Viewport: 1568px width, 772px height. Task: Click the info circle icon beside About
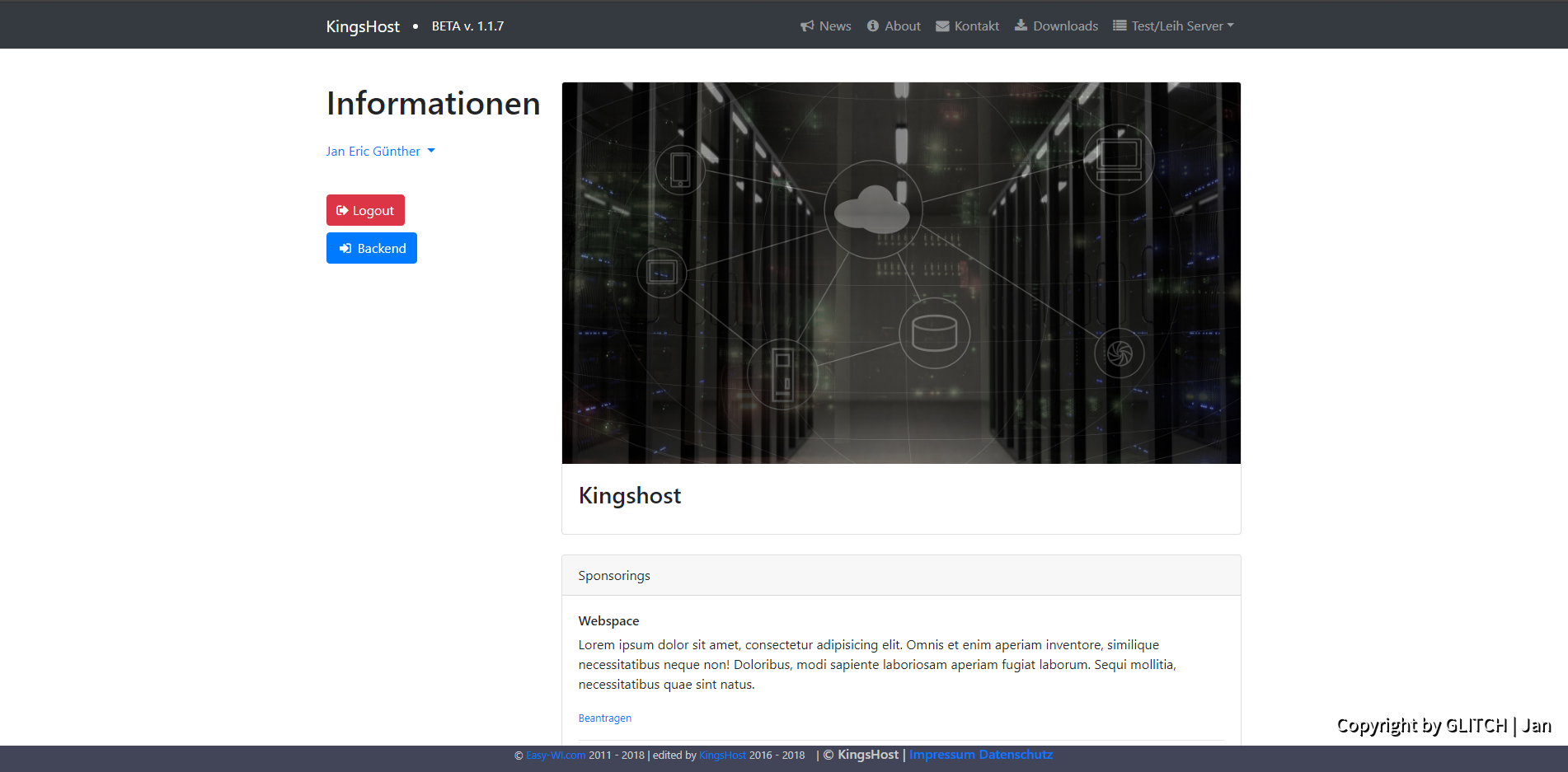pos(872,26)
